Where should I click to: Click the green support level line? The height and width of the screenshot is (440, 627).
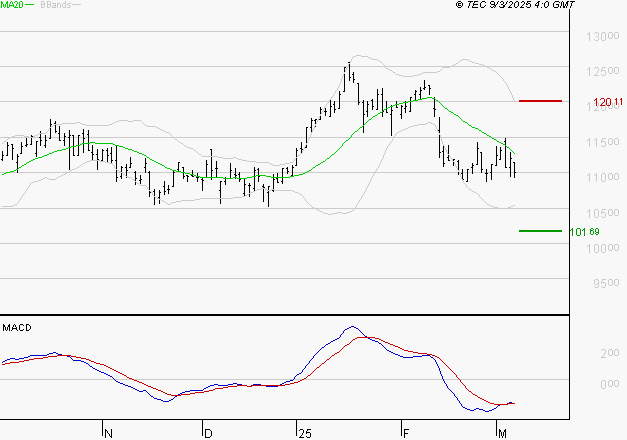540,231
